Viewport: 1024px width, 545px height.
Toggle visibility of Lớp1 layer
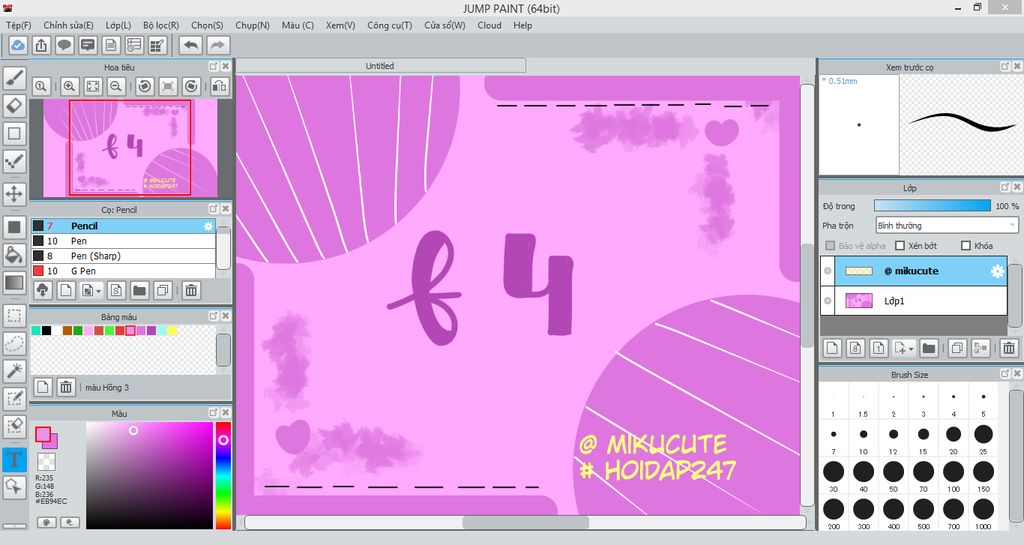(827, 301)
